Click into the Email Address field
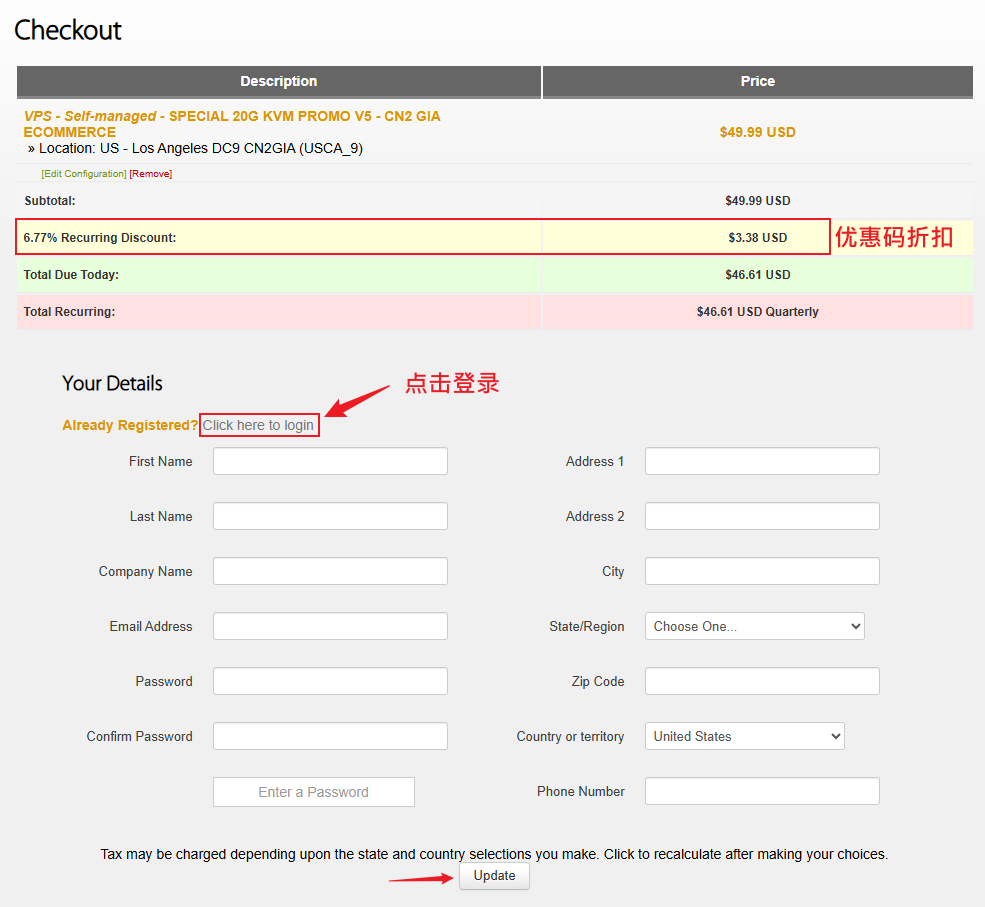 click(330, 626)
